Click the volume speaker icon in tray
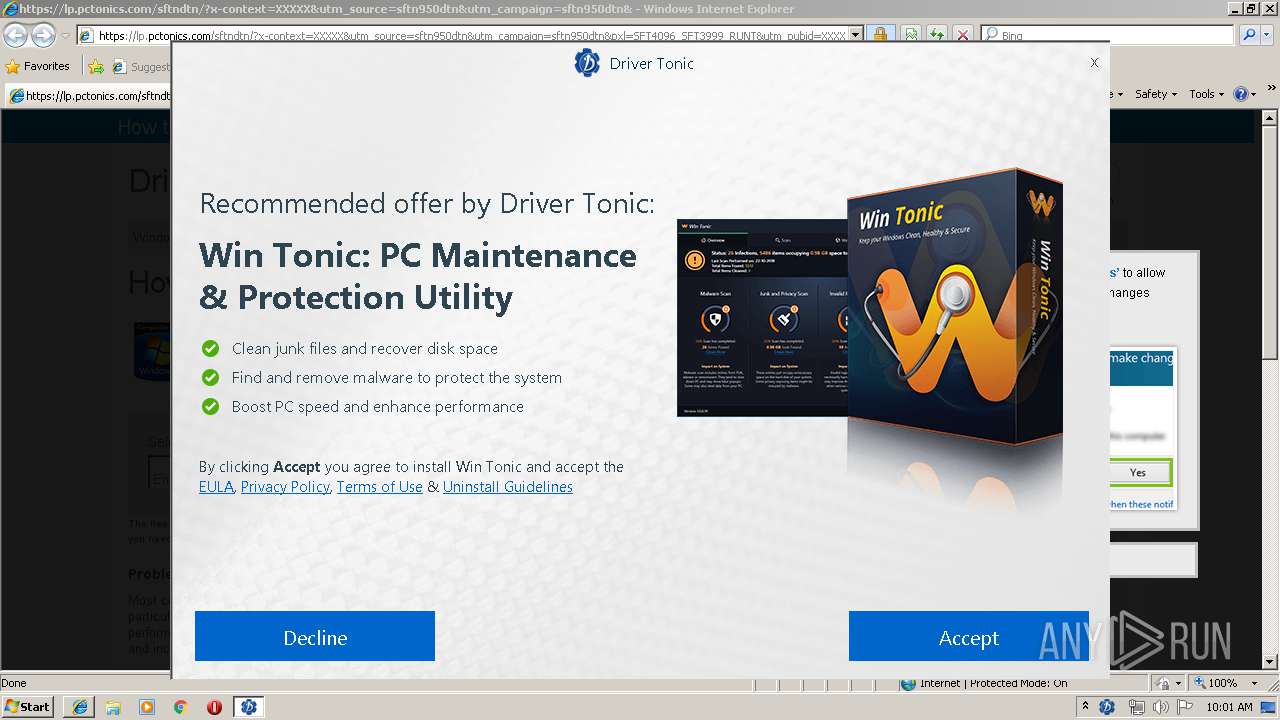This screenshot has height=720, width=1280. [x=1162, y=707]
